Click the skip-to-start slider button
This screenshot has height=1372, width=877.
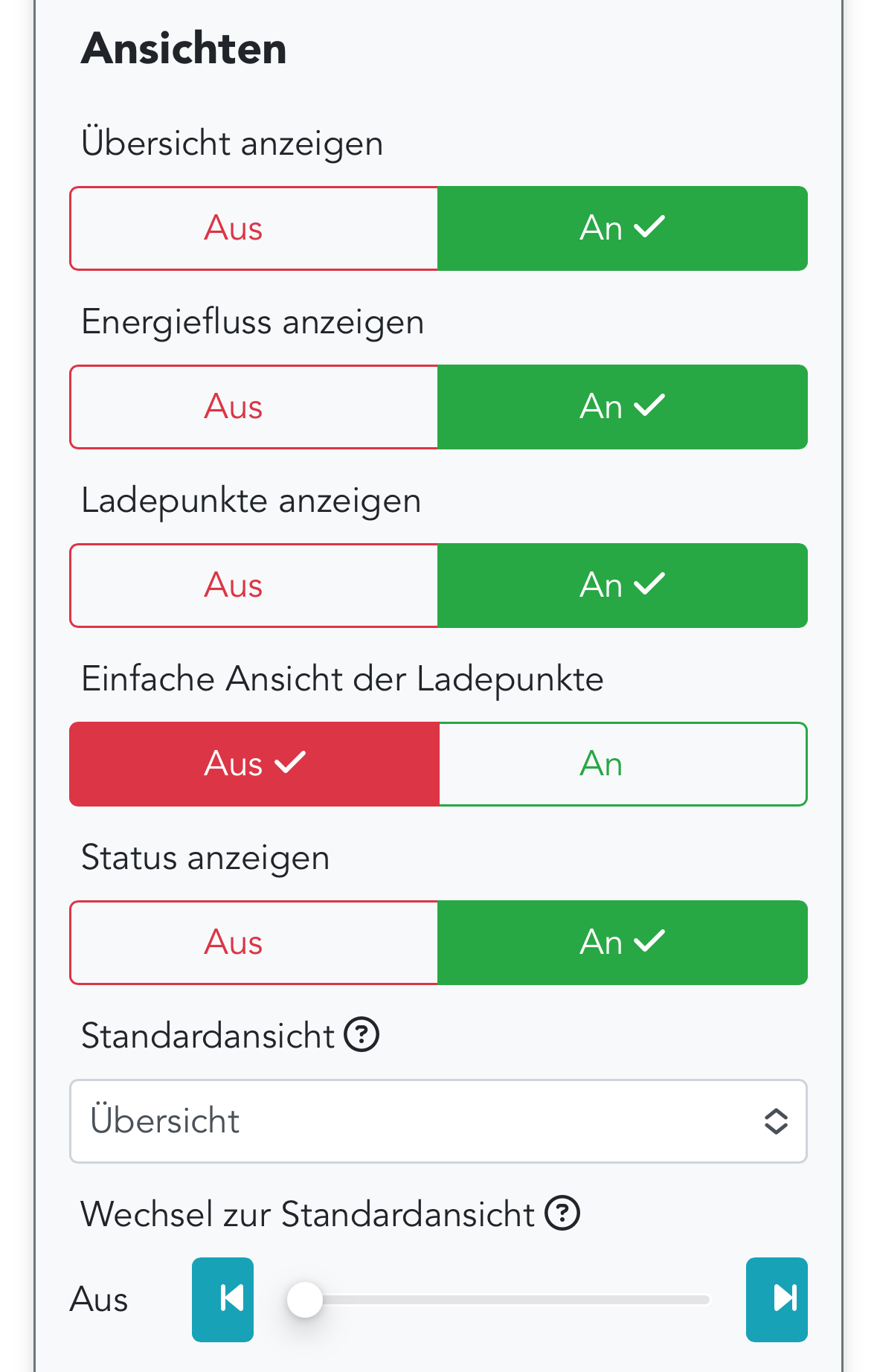tap(222, 1299)
